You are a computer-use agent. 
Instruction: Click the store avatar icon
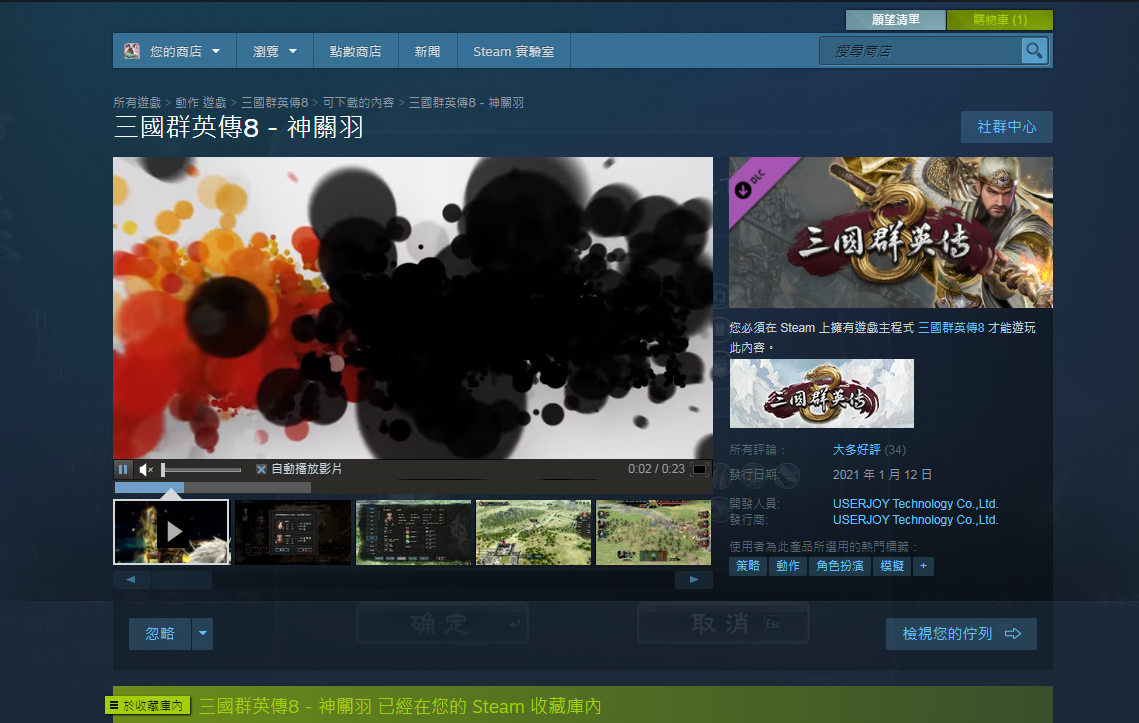(131, 51)
